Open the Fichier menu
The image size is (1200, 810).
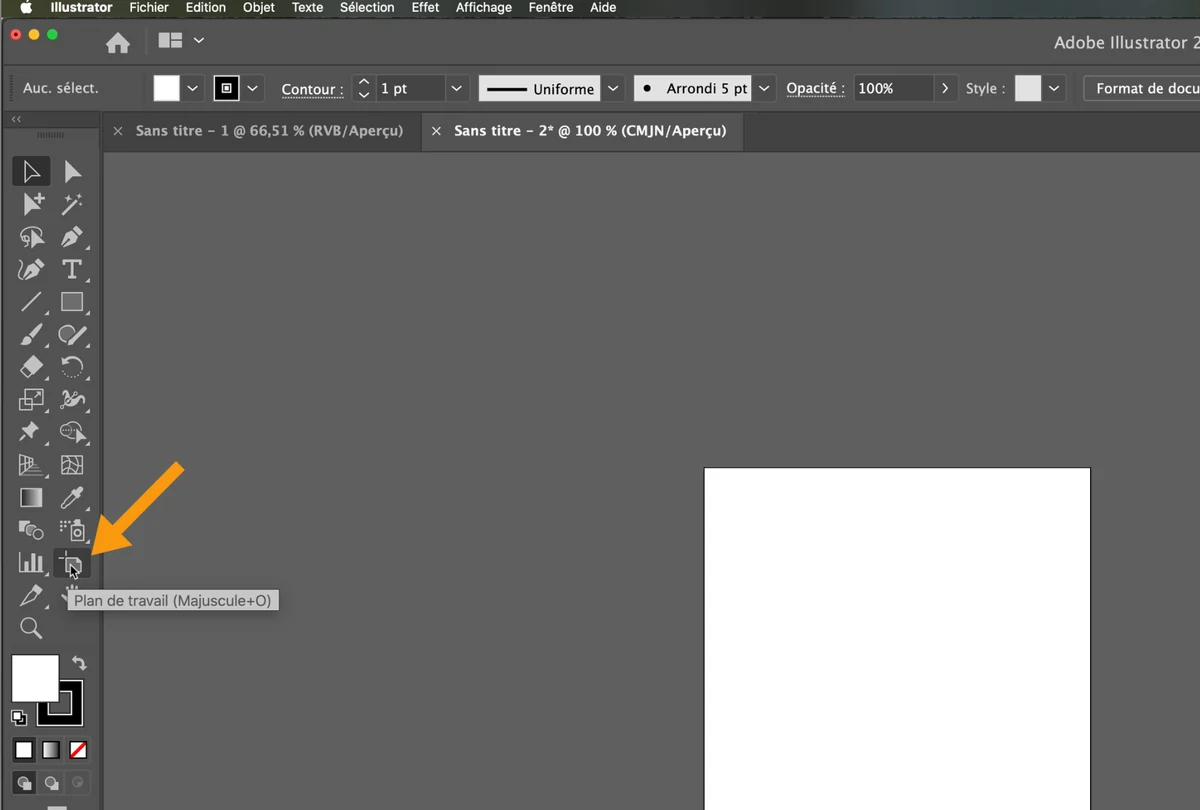tap(149, 7)
